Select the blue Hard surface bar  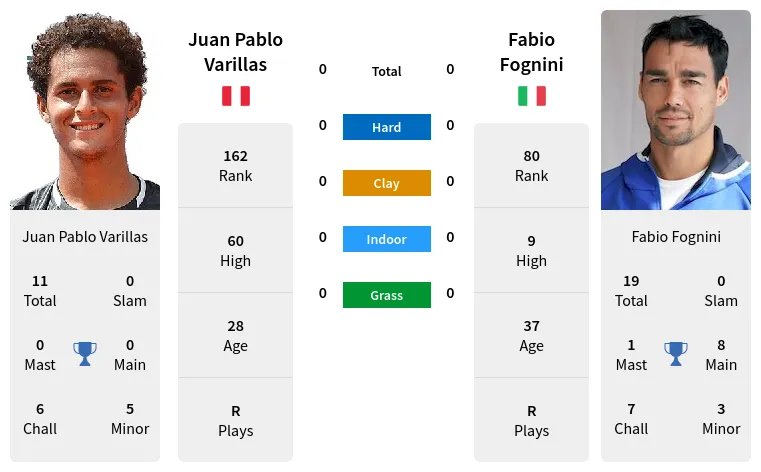click(x=387, y=127)
